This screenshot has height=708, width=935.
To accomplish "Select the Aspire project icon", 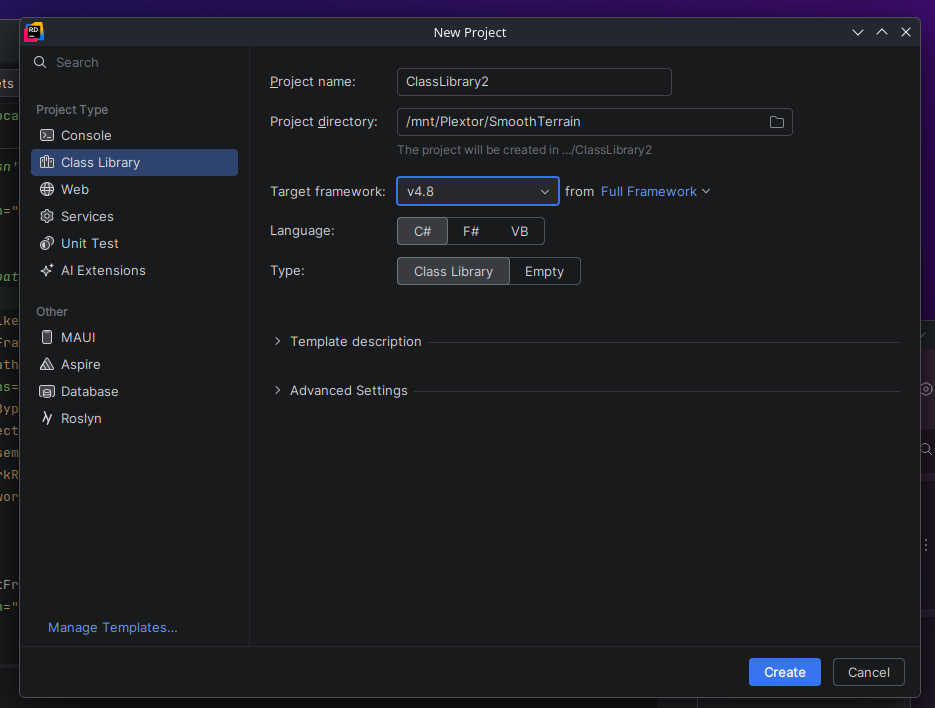I will (x=46, y=364).
